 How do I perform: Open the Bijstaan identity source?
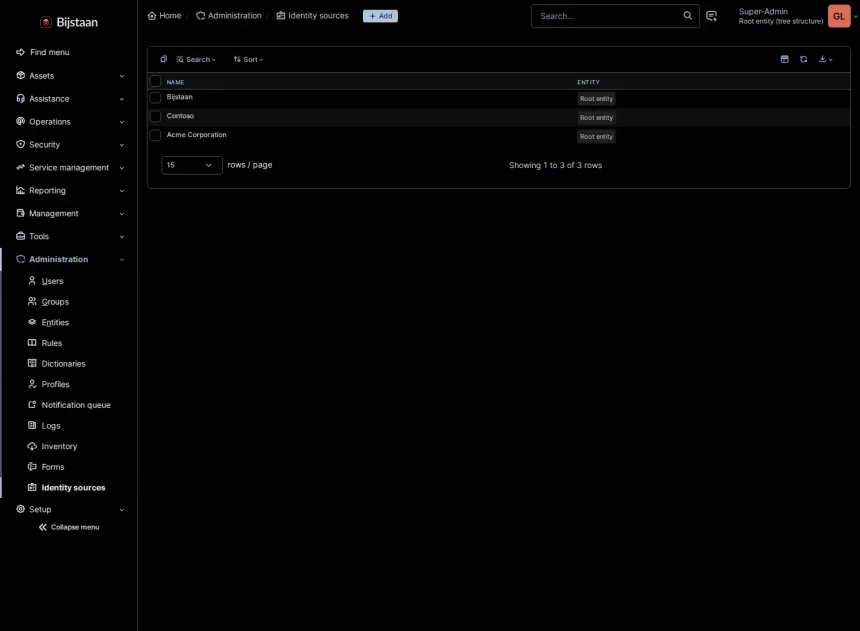tap(179, 97)
